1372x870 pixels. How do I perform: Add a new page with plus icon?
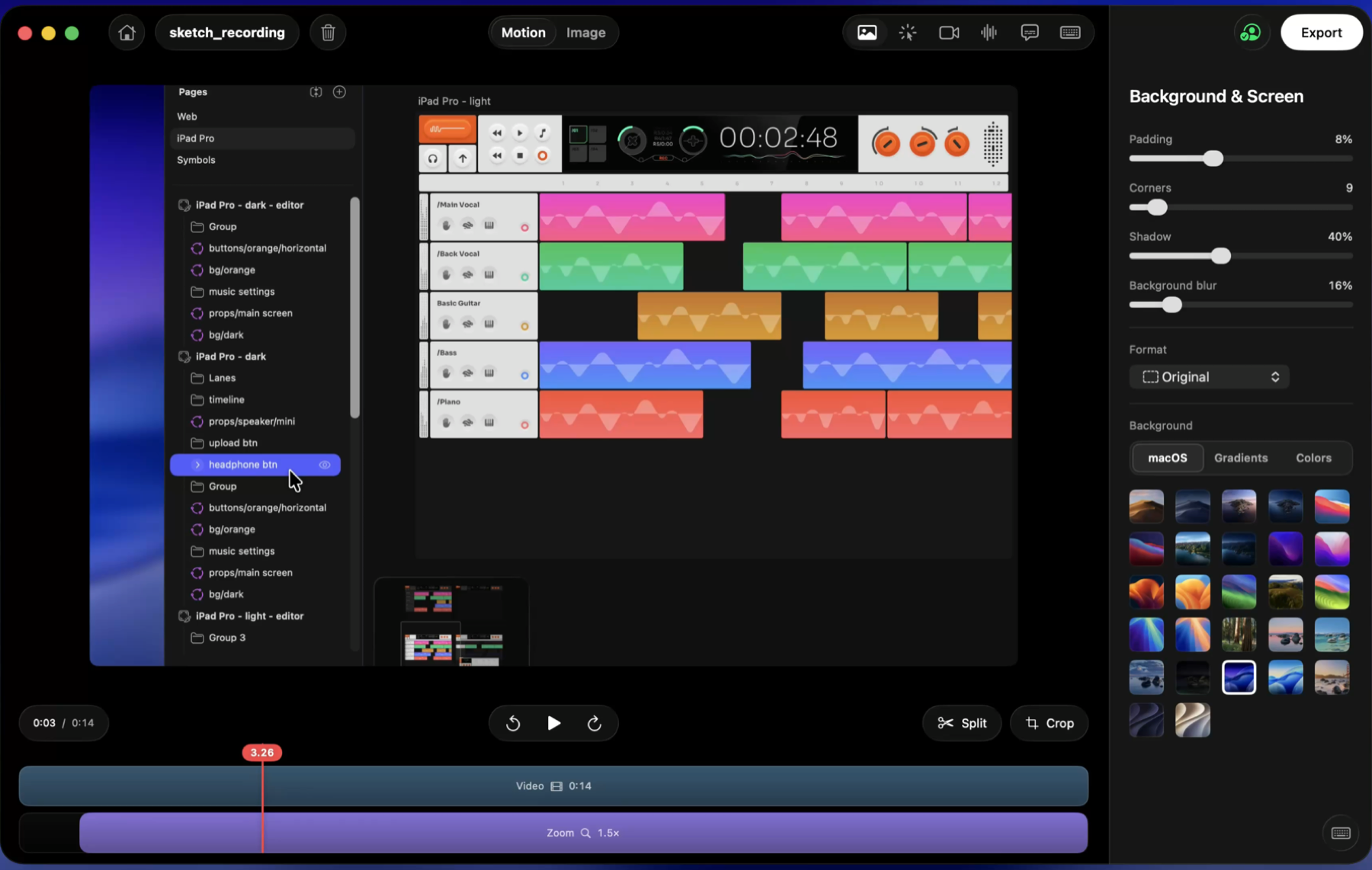coord(339,91)
